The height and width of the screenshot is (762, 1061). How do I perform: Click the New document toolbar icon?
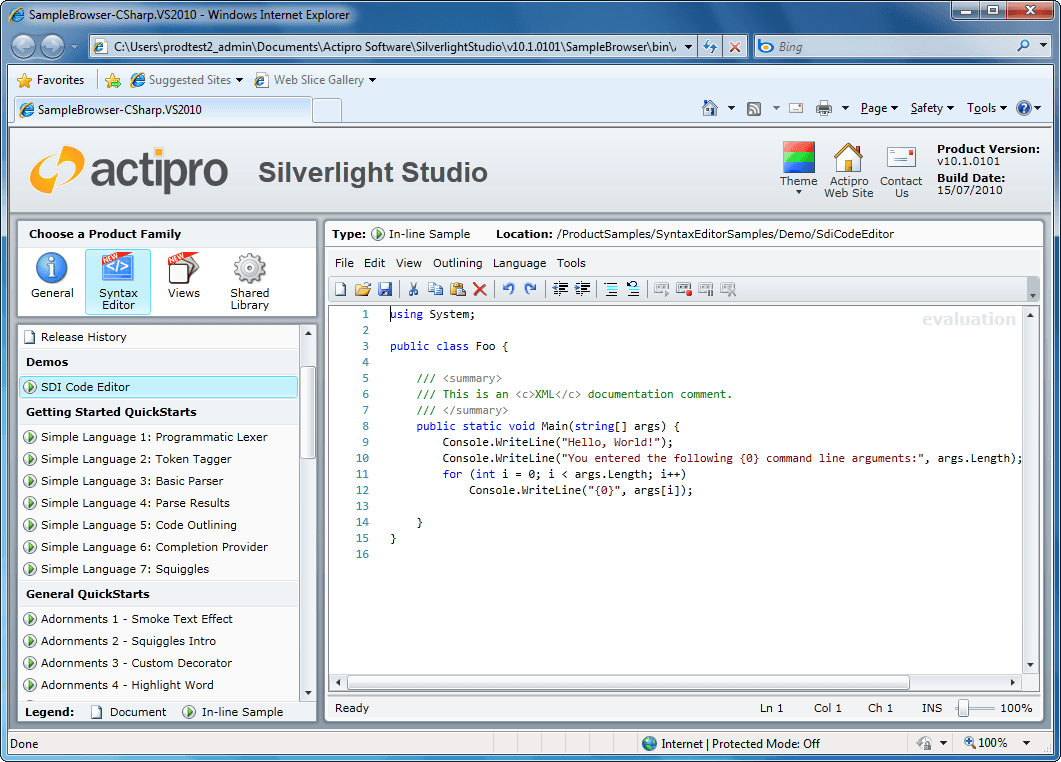(x=340, y=290)
